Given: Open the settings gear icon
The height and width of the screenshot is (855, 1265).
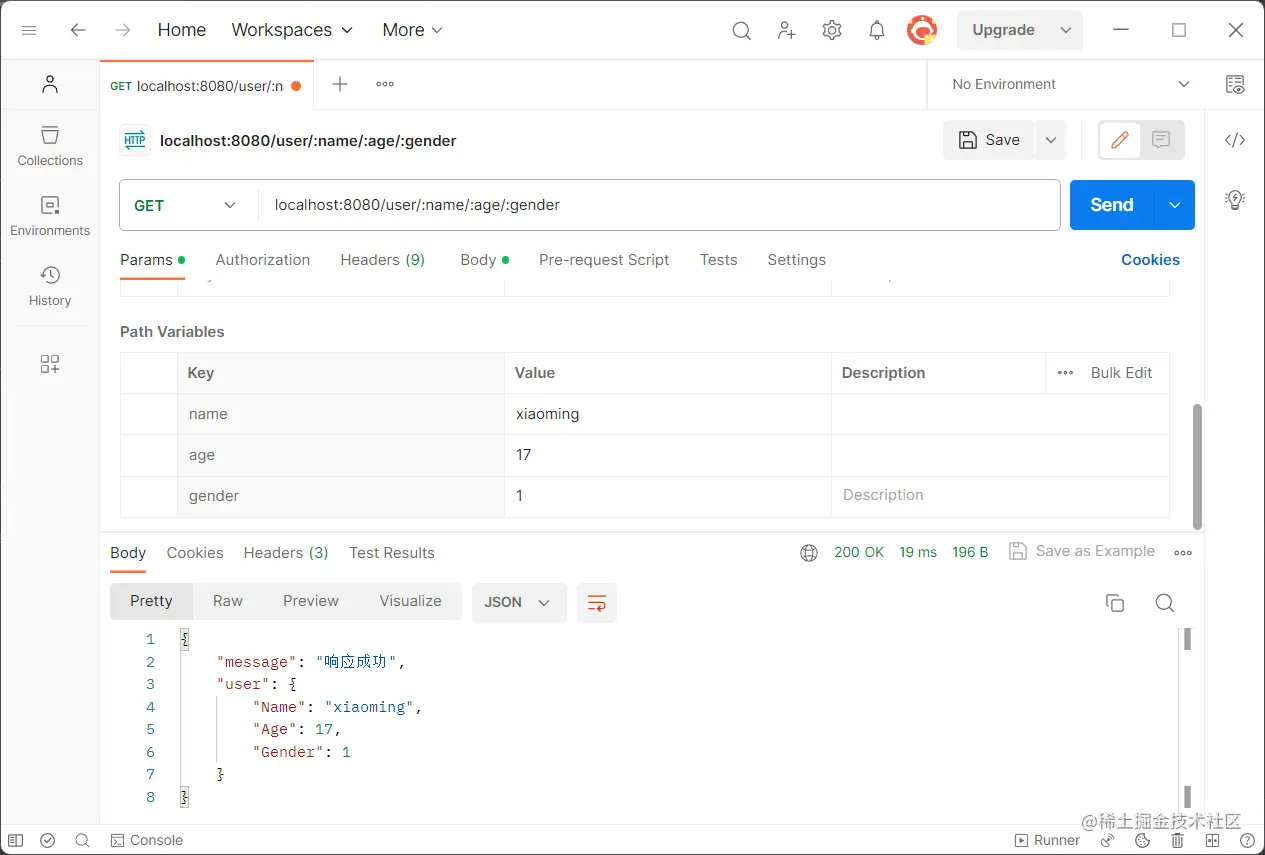Looking at the screenshot, I should [x=832, y=31].
